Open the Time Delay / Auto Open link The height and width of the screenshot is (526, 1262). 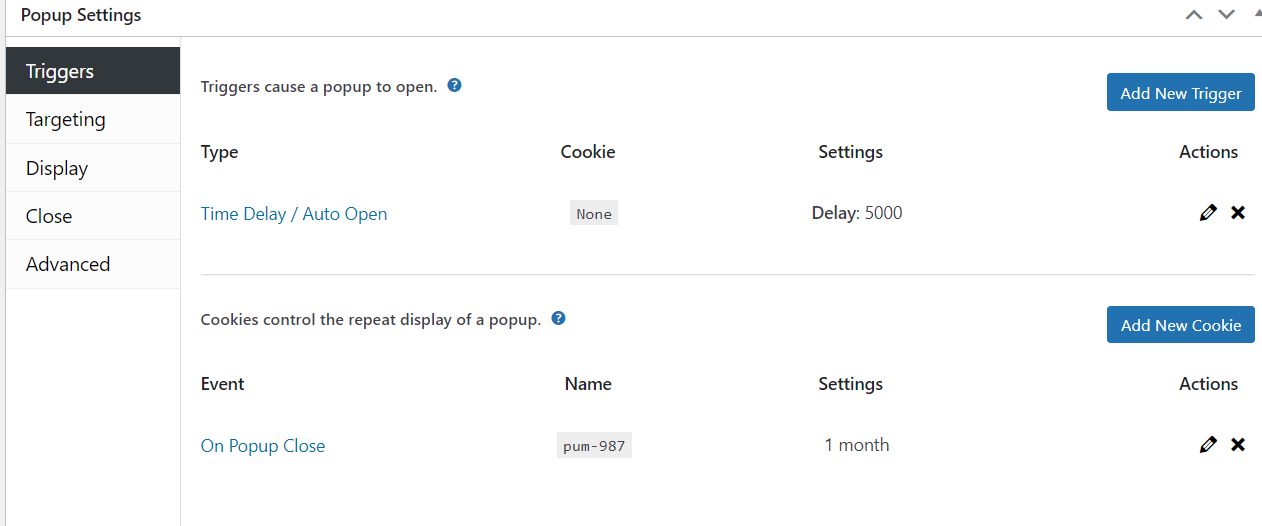coord(294,214)
